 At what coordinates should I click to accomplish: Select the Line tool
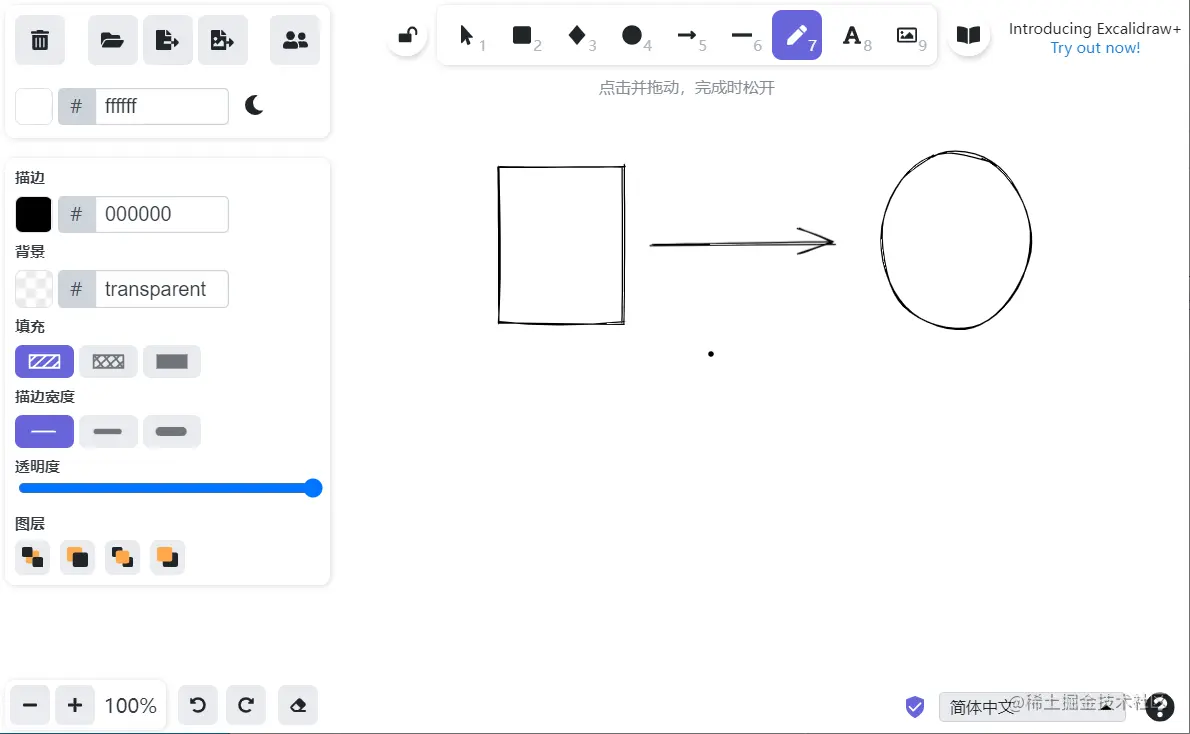[742, 35]
